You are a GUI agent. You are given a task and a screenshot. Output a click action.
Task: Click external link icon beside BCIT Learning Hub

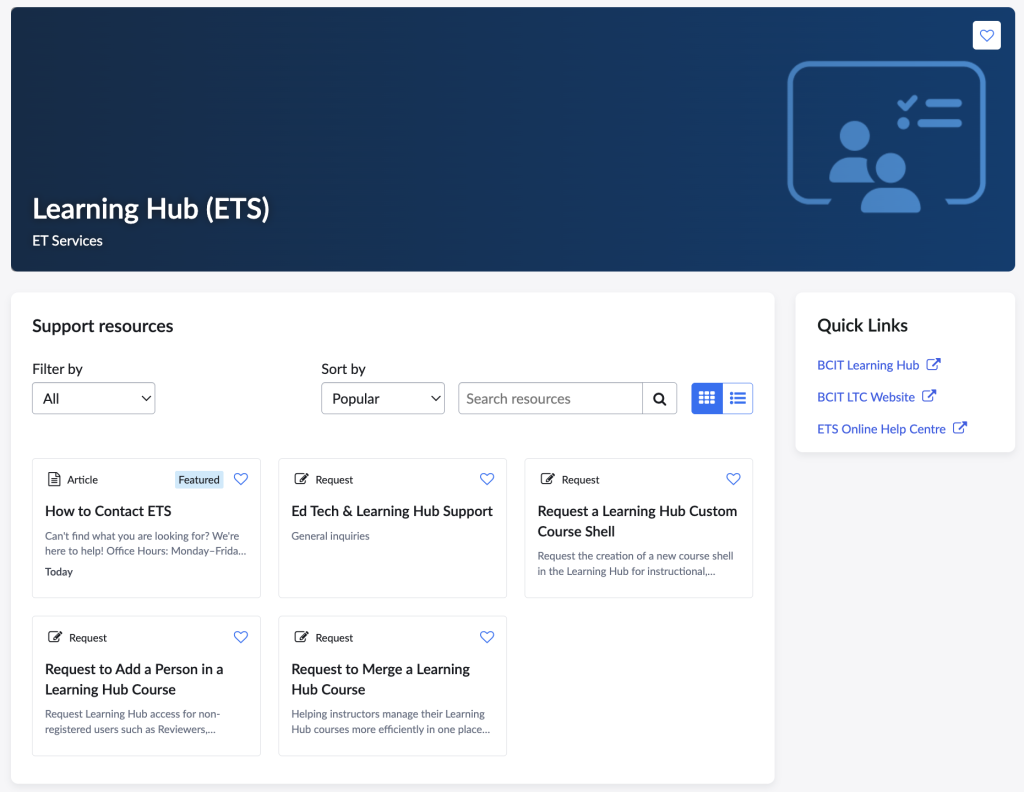click(934, 365)
